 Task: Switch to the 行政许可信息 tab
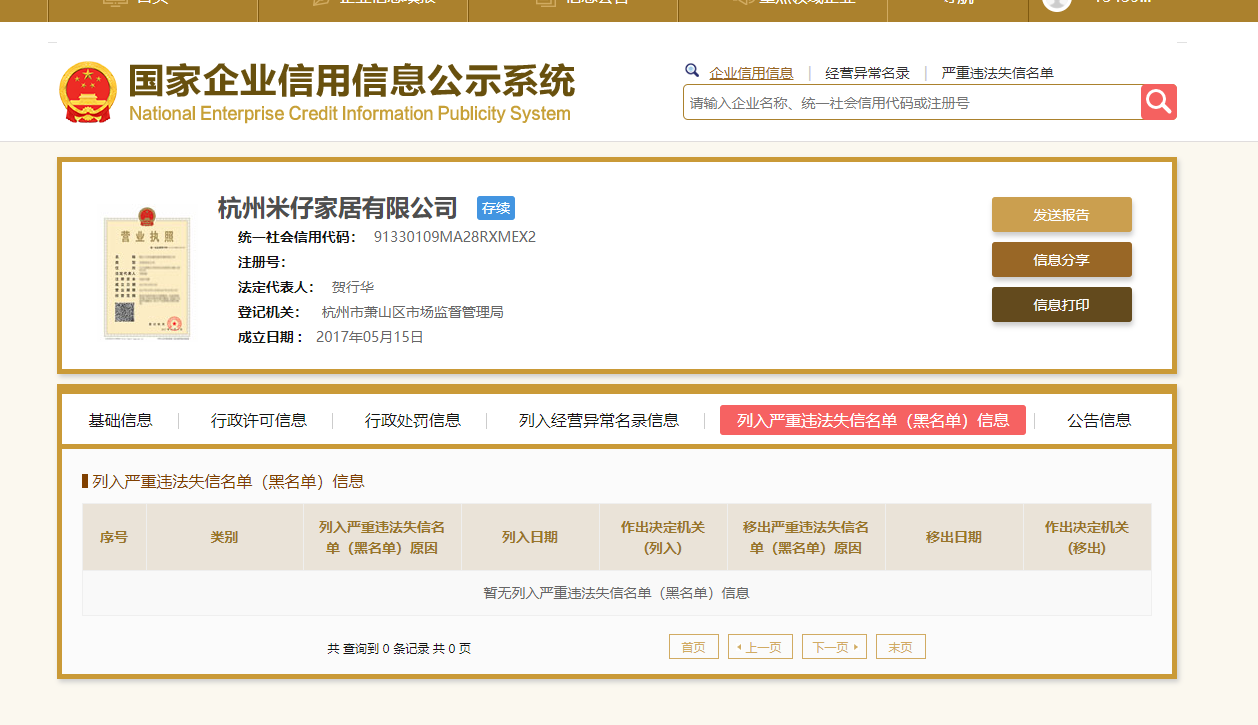coord(259,420)
